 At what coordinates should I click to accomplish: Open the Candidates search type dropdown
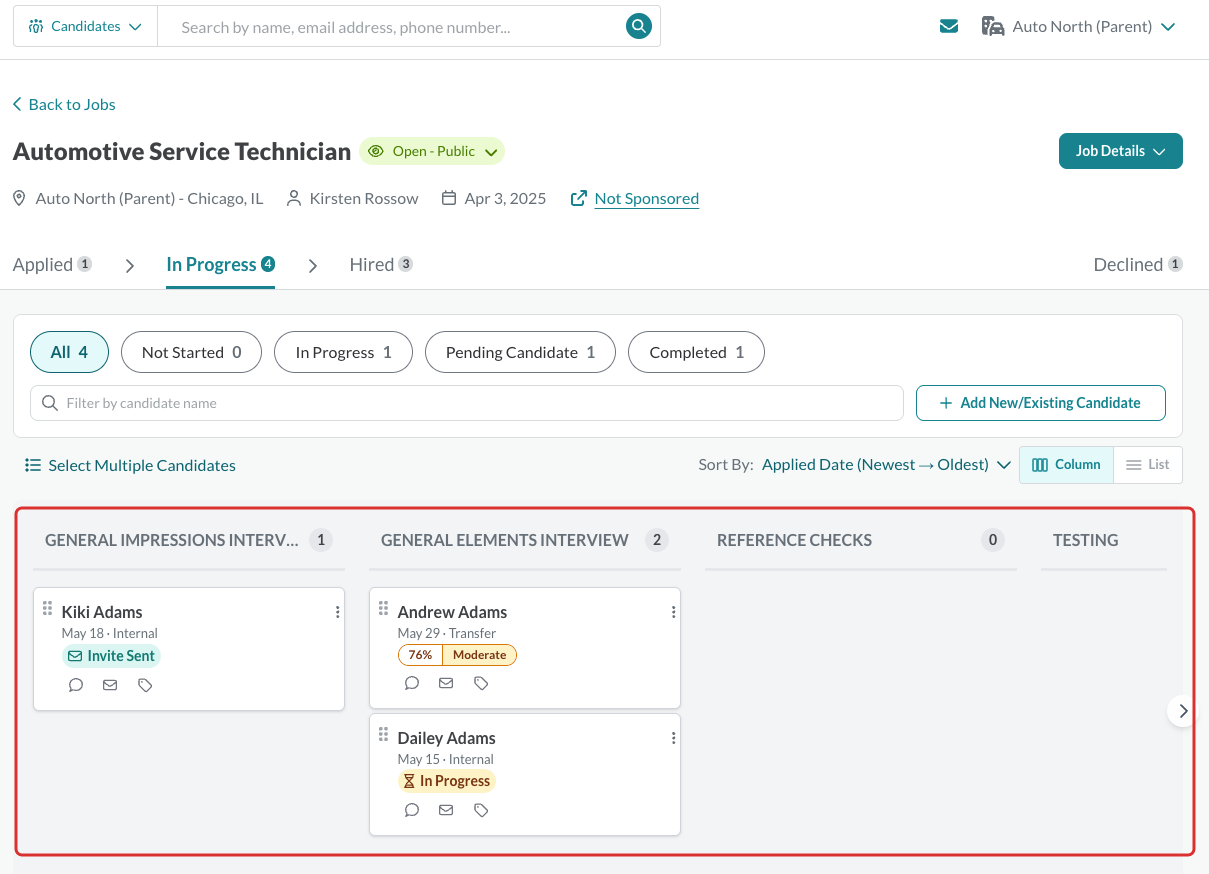pyautogui.click(x=85, y=27)
